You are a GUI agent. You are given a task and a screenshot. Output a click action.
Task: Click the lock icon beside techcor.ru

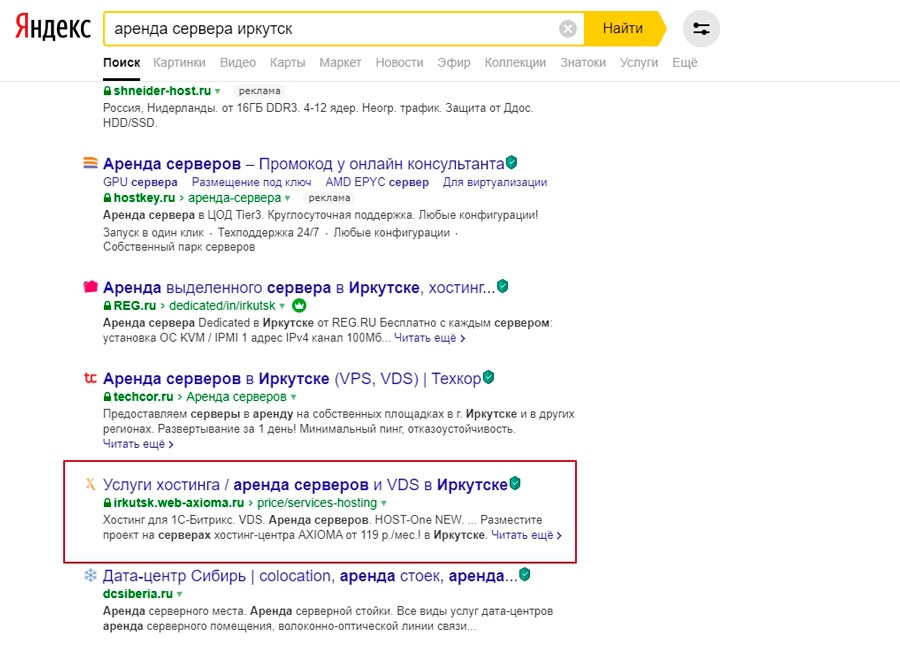point(107,397)
